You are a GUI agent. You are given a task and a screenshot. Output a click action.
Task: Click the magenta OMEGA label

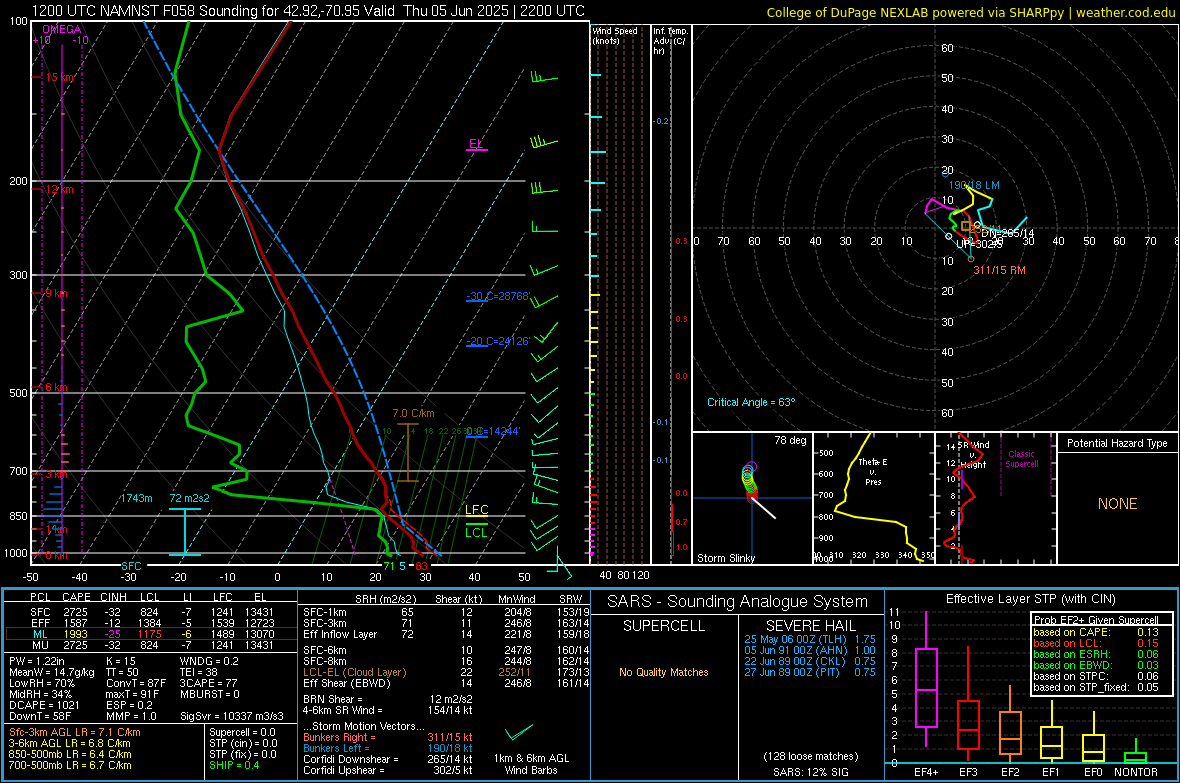62,29
